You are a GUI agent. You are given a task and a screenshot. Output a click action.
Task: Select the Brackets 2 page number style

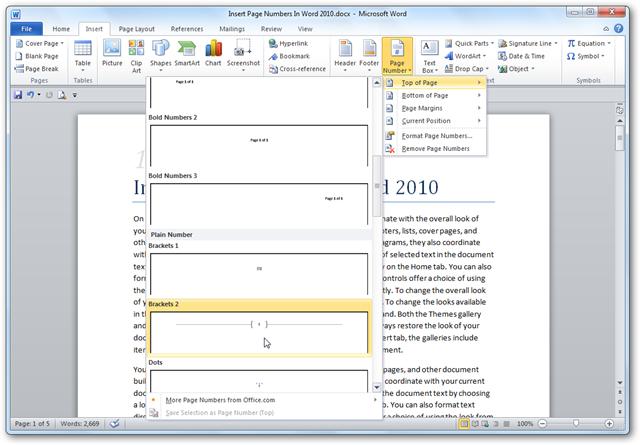[x=259, y=328]
